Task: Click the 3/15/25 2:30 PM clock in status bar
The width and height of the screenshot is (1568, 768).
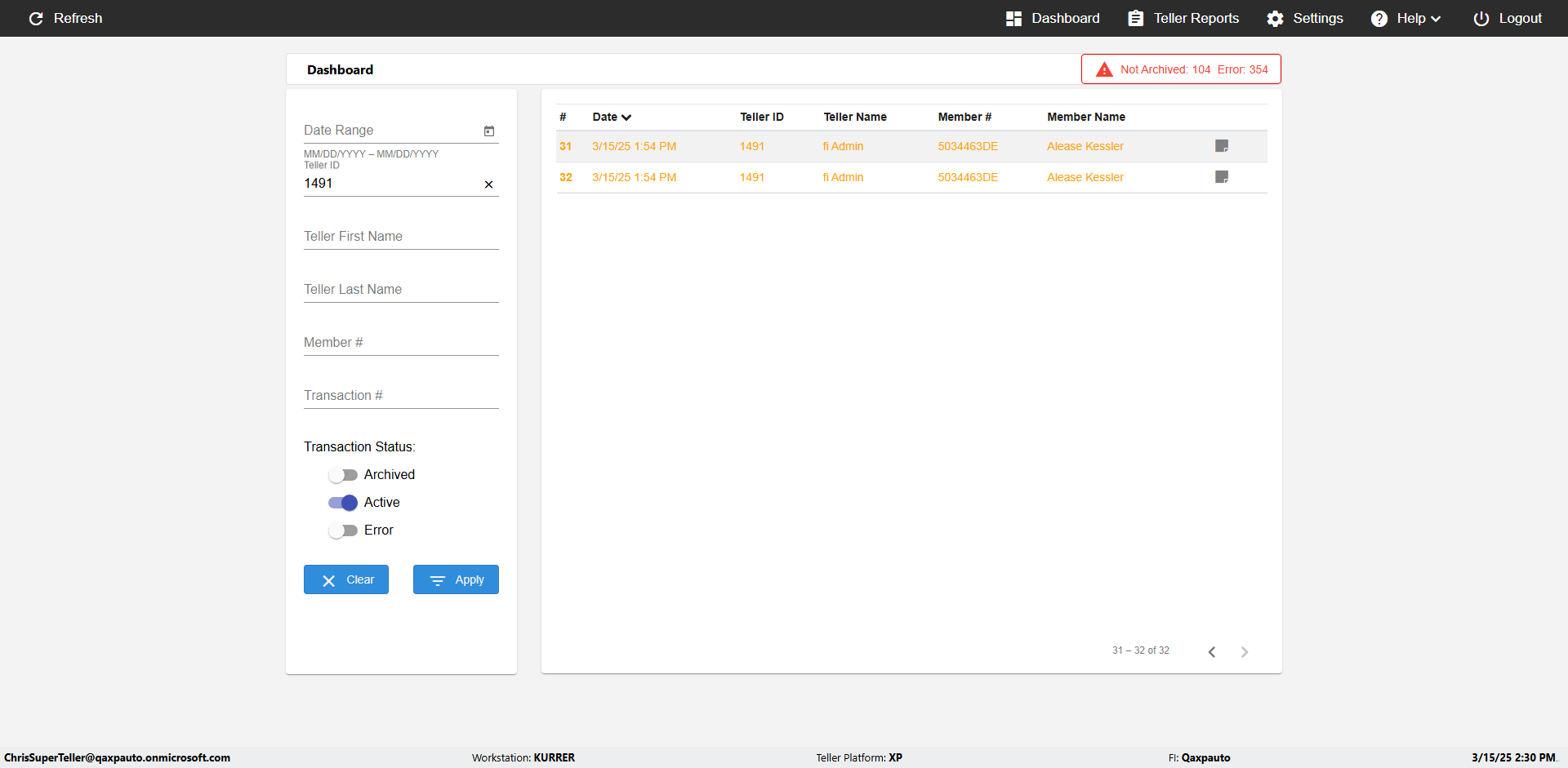Action: [1513, 757]
